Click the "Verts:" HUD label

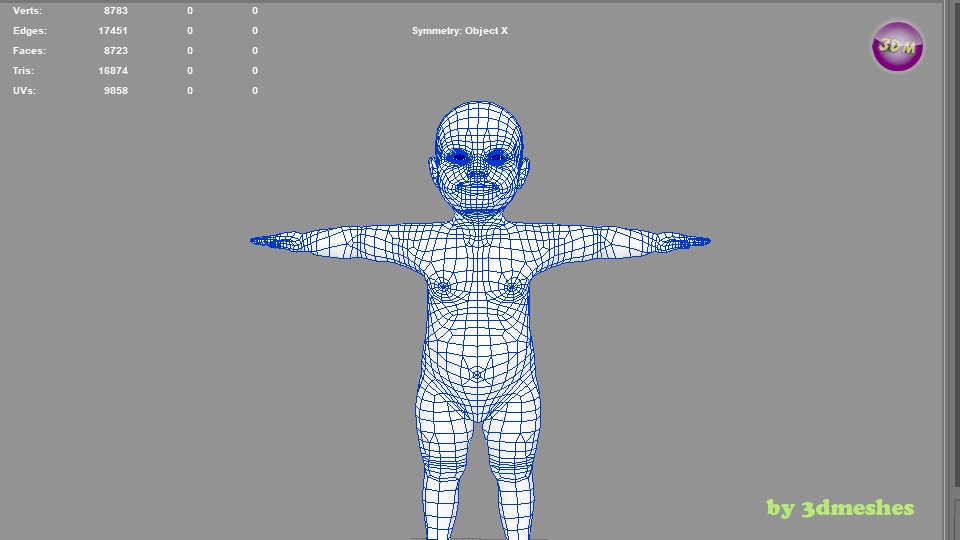tap(27, 10)
